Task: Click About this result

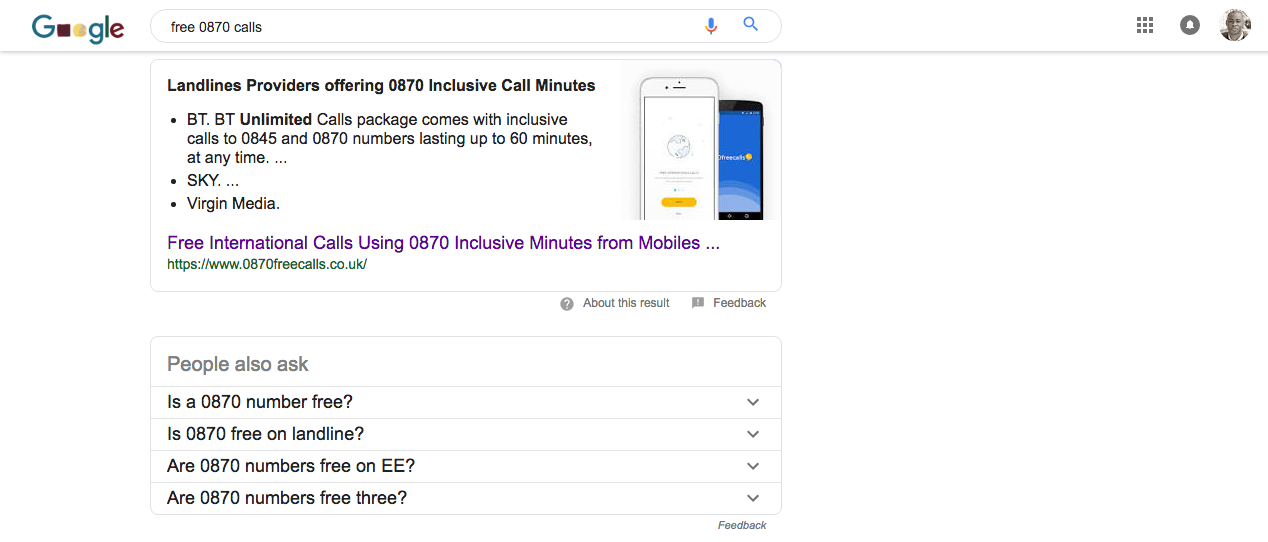Action: [626, 303]
